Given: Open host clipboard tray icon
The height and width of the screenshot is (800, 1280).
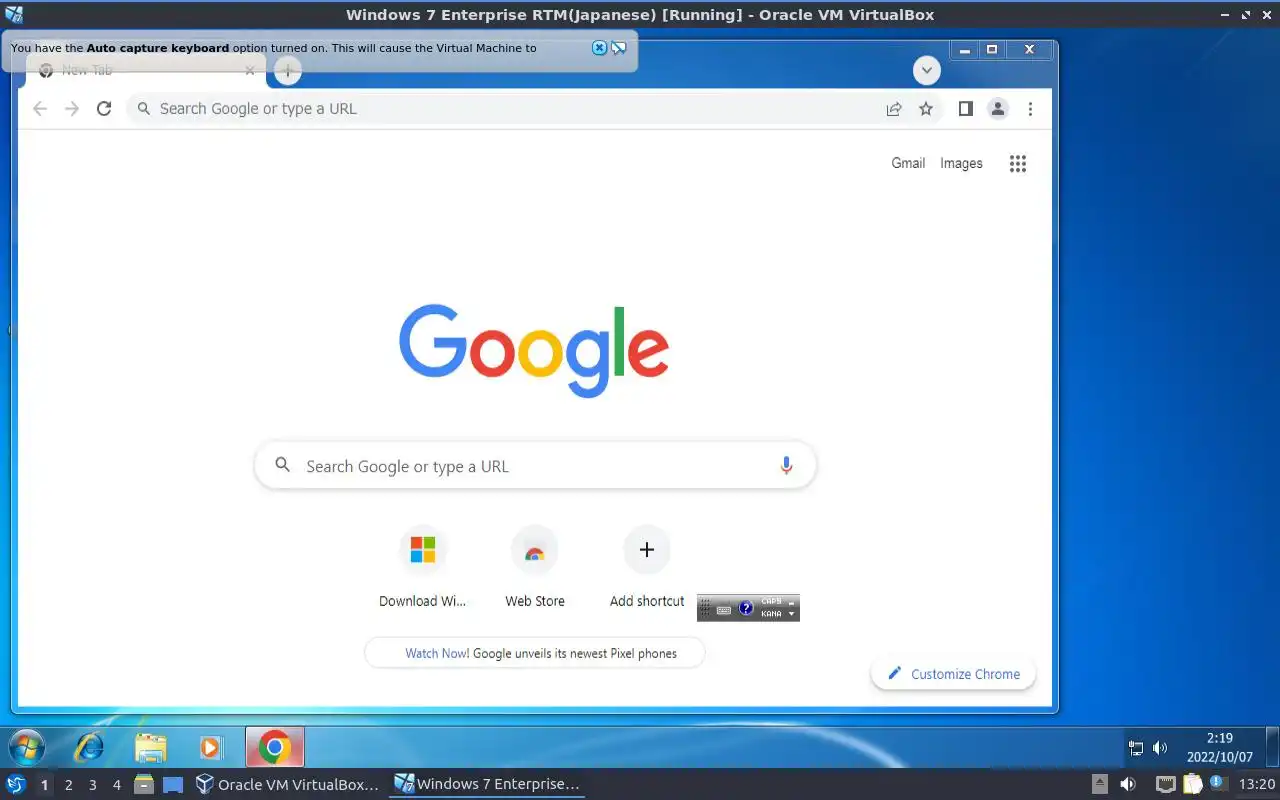Looking at the screenshot, I should [x=1192, y=784].
